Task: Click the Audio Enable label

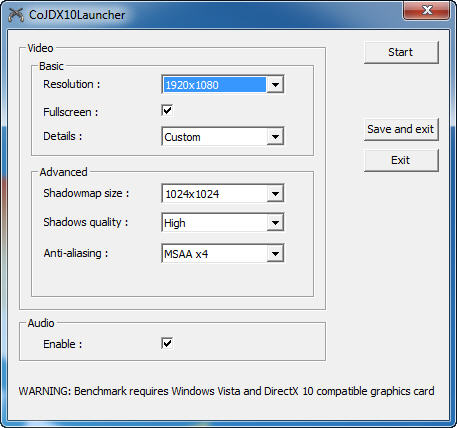Action: point(62,344)
